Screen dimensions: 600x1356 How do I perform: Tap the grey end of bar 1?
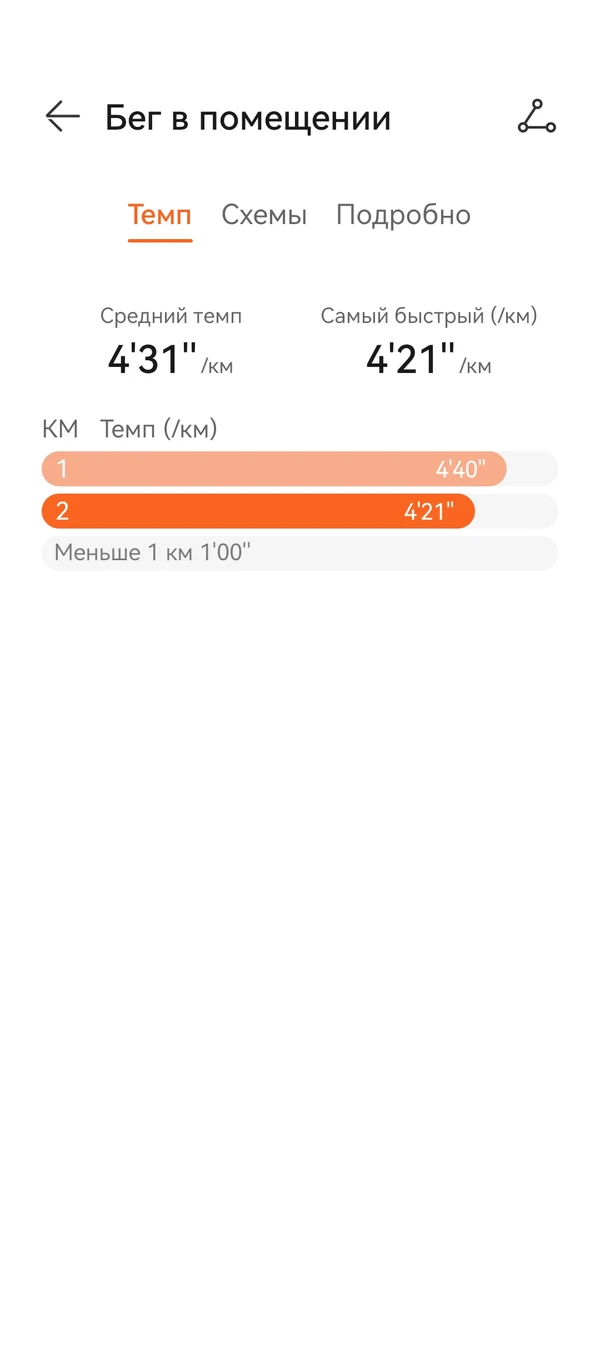[533, 469]
